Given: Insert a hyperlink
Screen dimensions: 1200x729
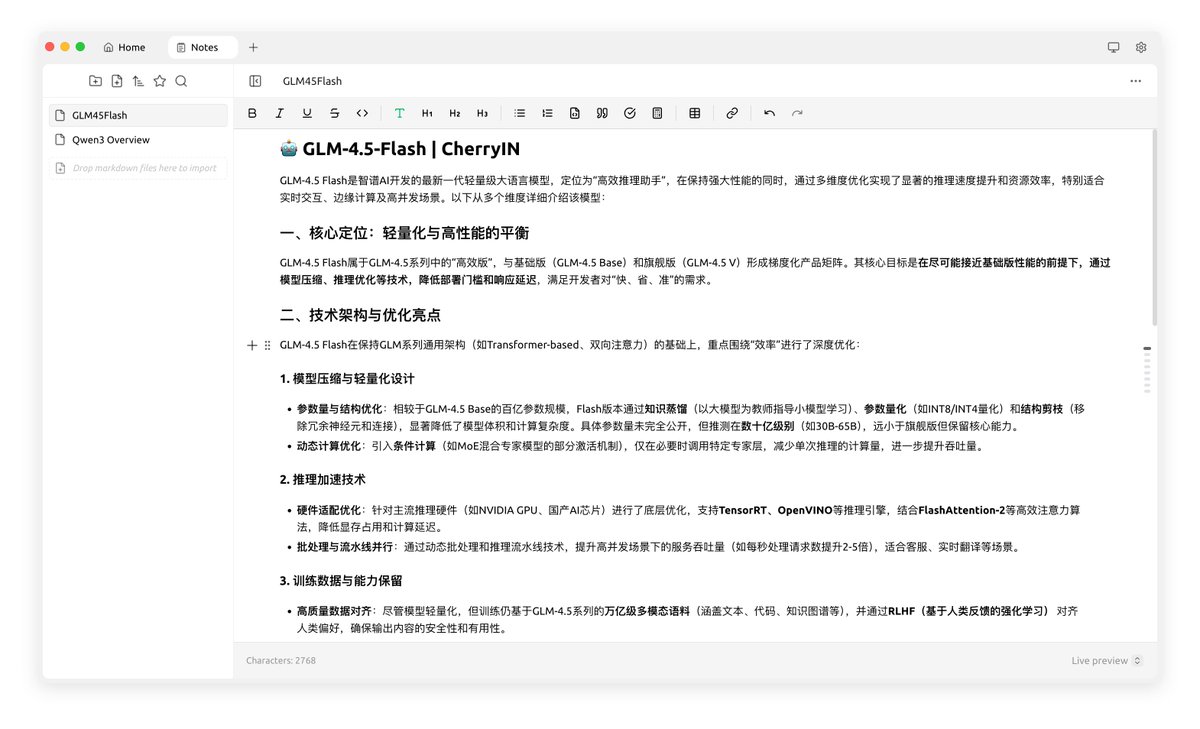Looking at the screenshot, I should click(732, 113).
